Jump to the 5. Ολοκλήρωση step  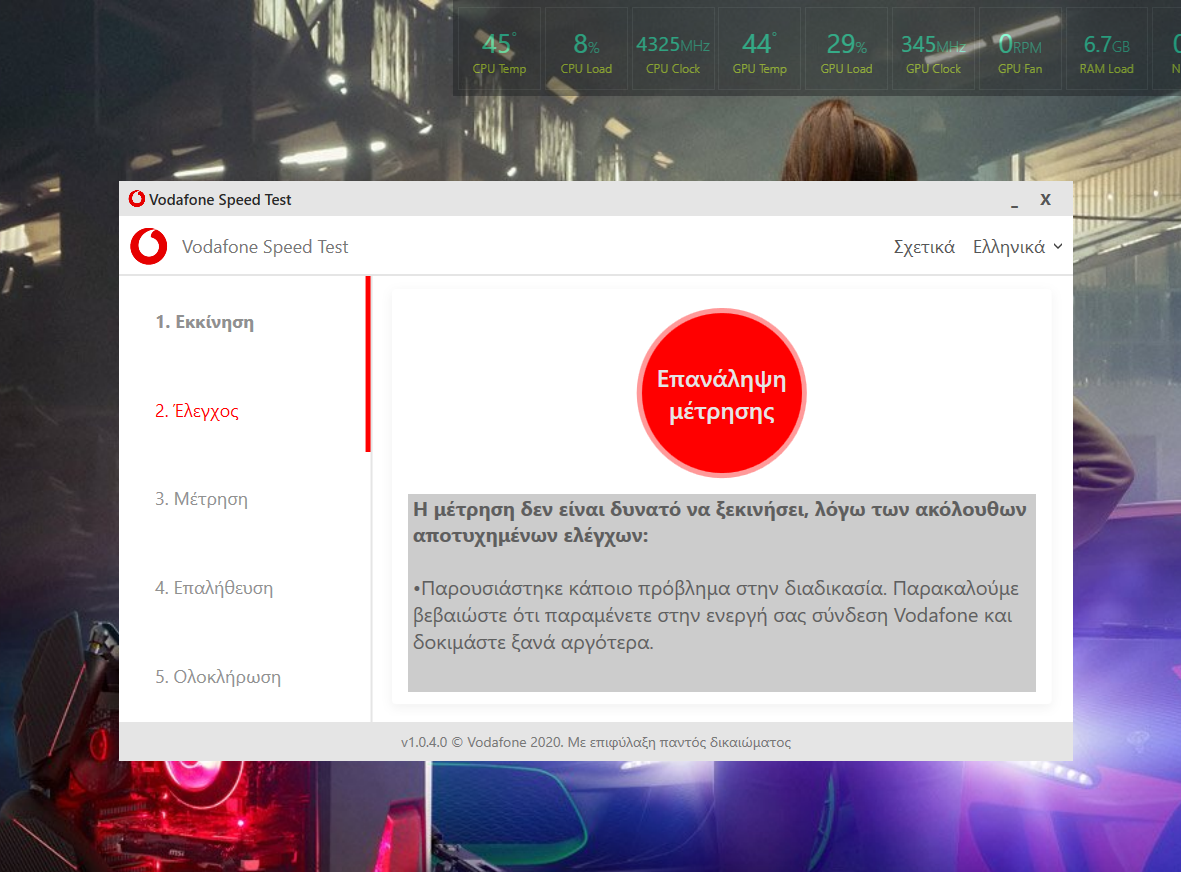click(217, 677)
